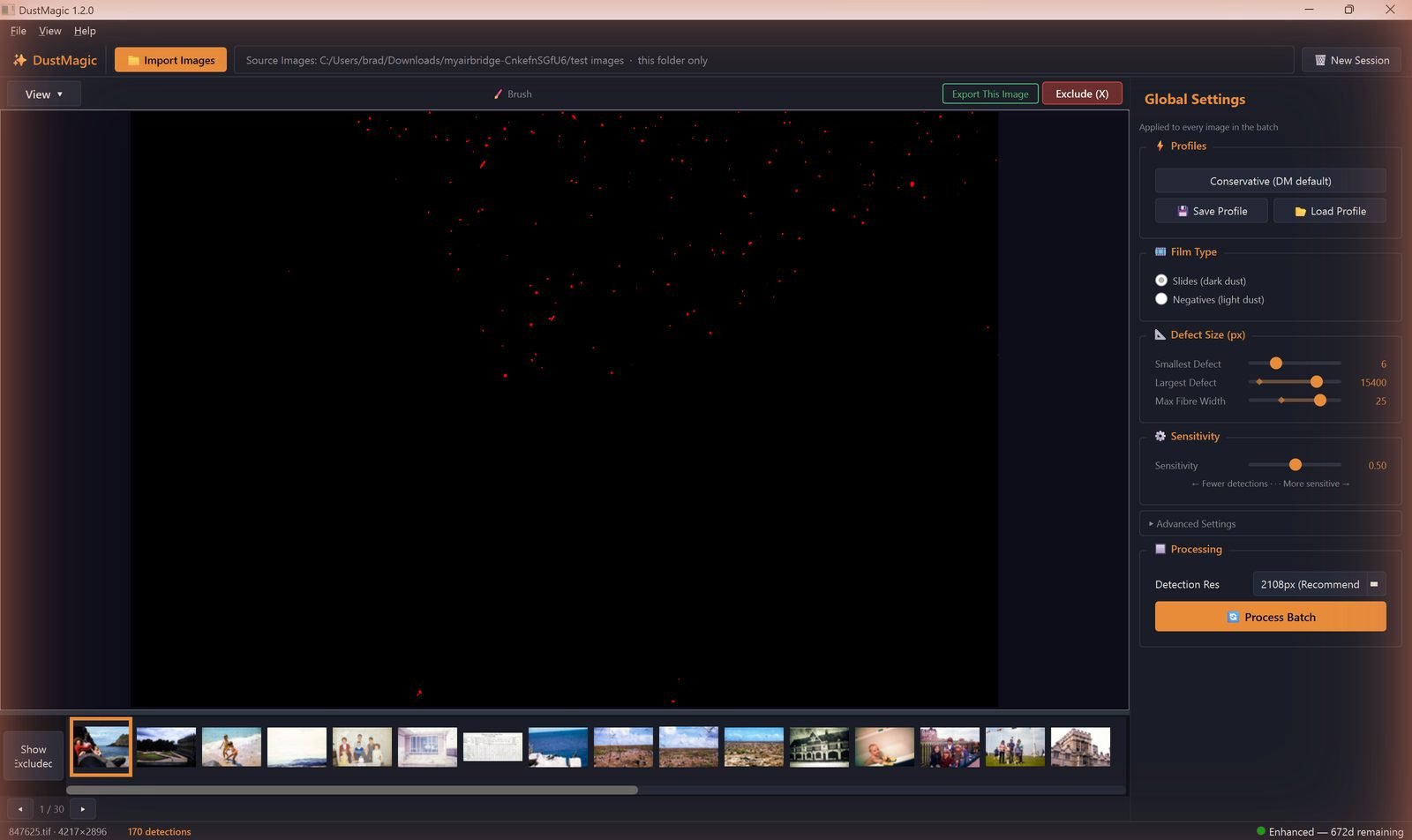This screenshot has height=840, width=1412.
Task: Open the View dropdown
Action: (44, 94)
